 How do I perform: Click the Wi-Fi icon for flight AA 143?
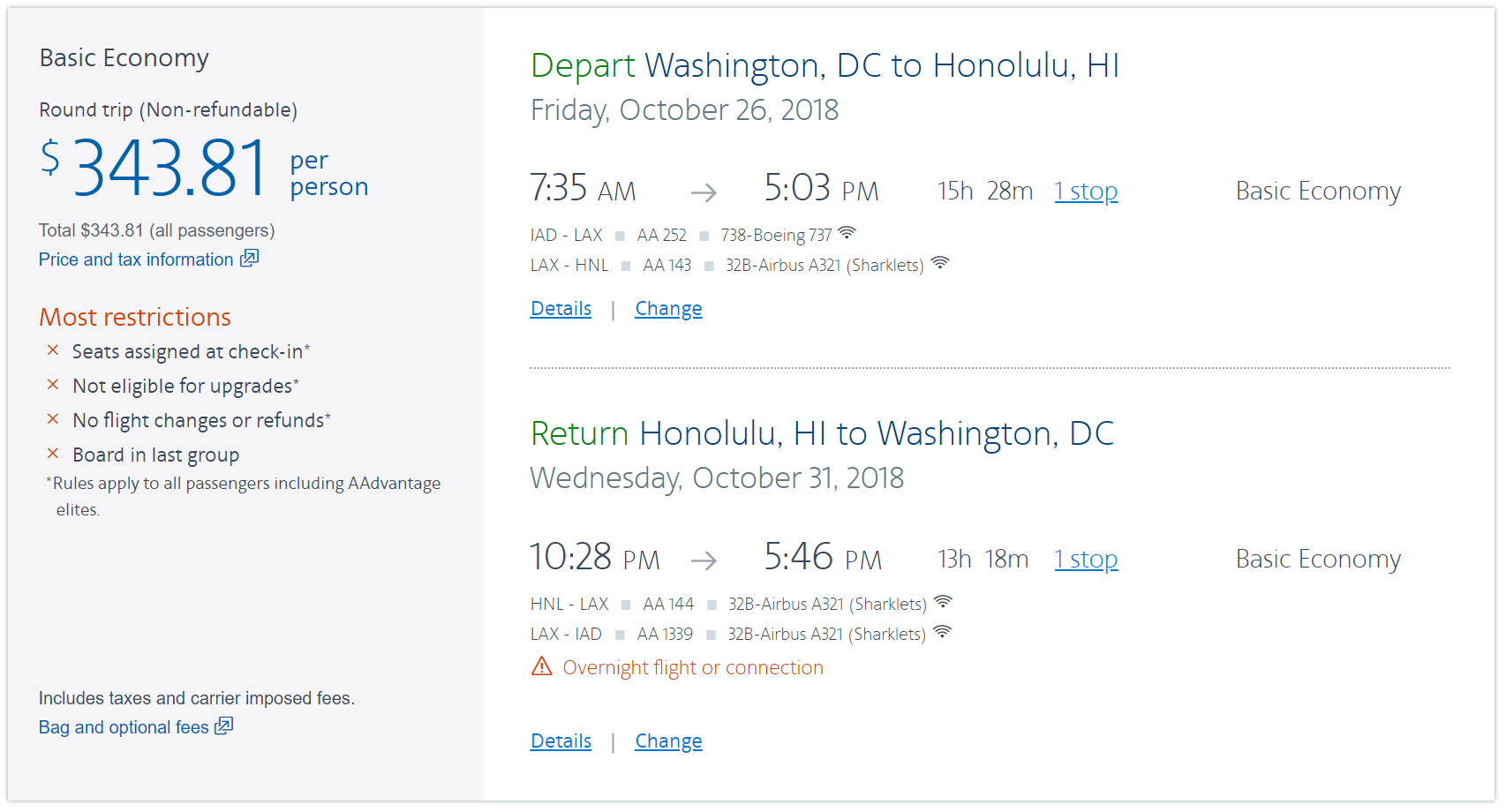point(940,263)
